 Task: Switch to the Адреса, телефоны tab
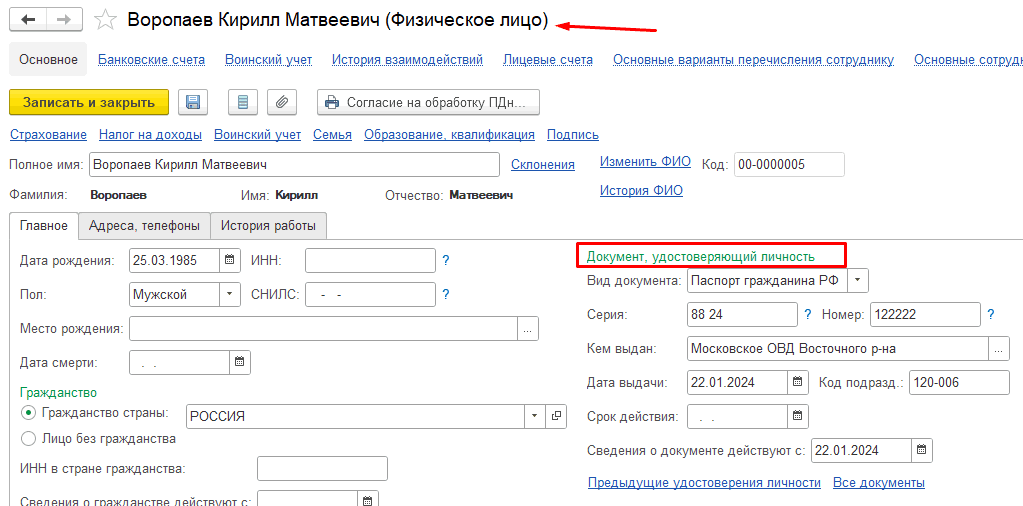144,226
